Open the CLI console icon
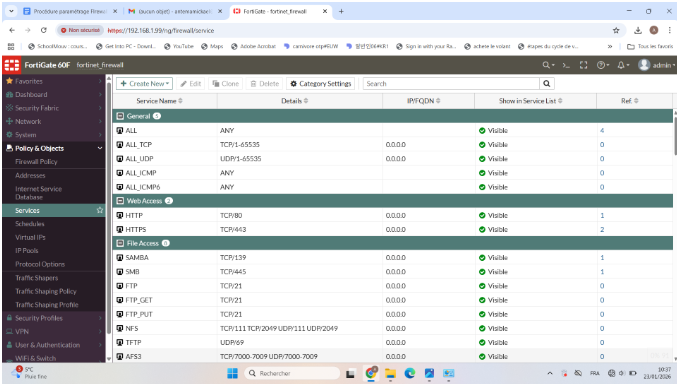The image size is (677, 387). [x=566, y=65]
